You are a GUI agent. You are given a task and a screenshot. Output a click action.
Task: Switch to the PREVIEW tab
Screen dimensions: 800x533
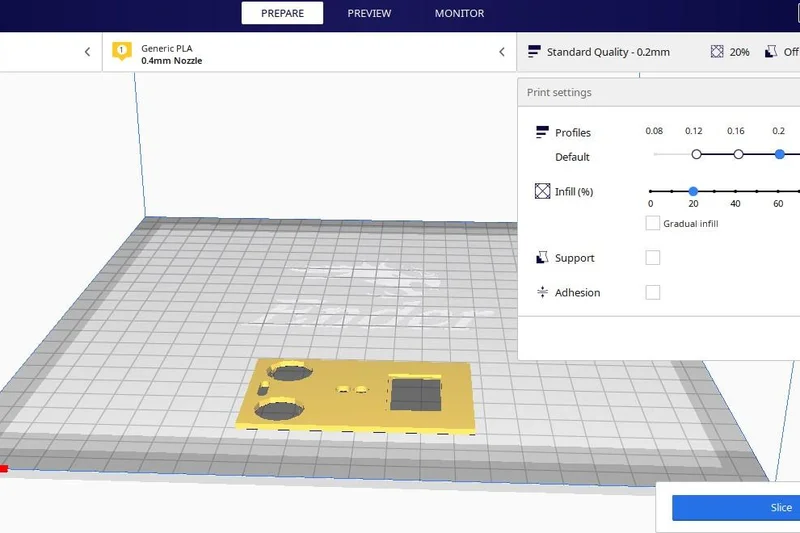pyautogui.click(x=369, y=13)
